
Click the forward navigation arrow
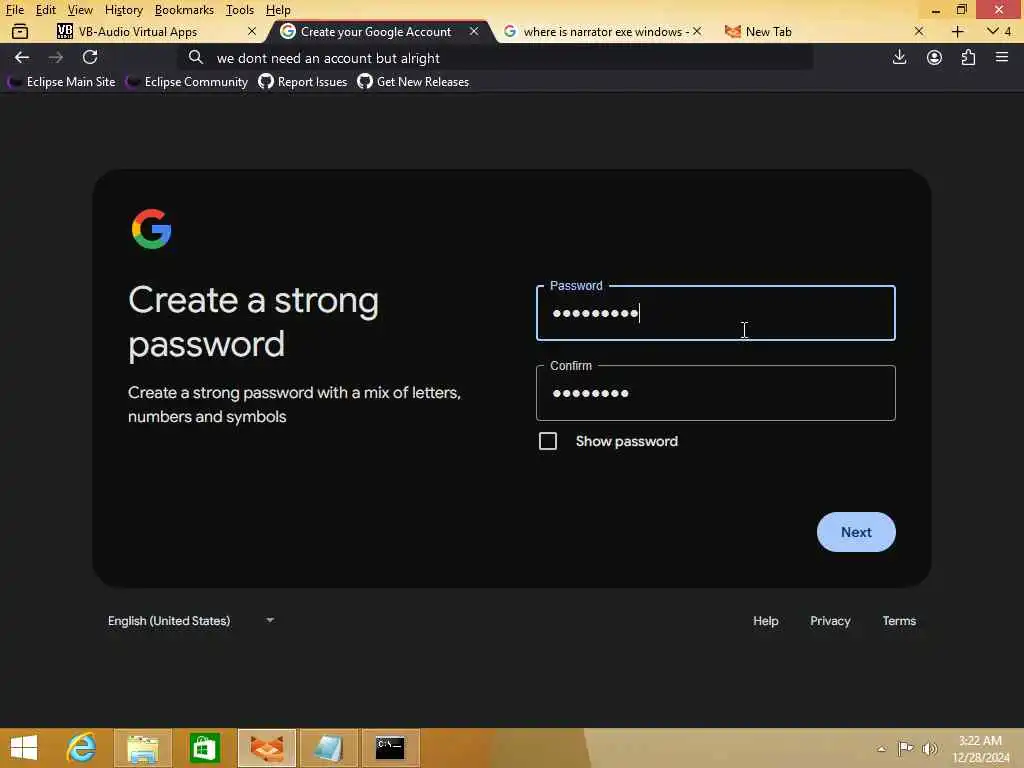click(x=56, y=57)
